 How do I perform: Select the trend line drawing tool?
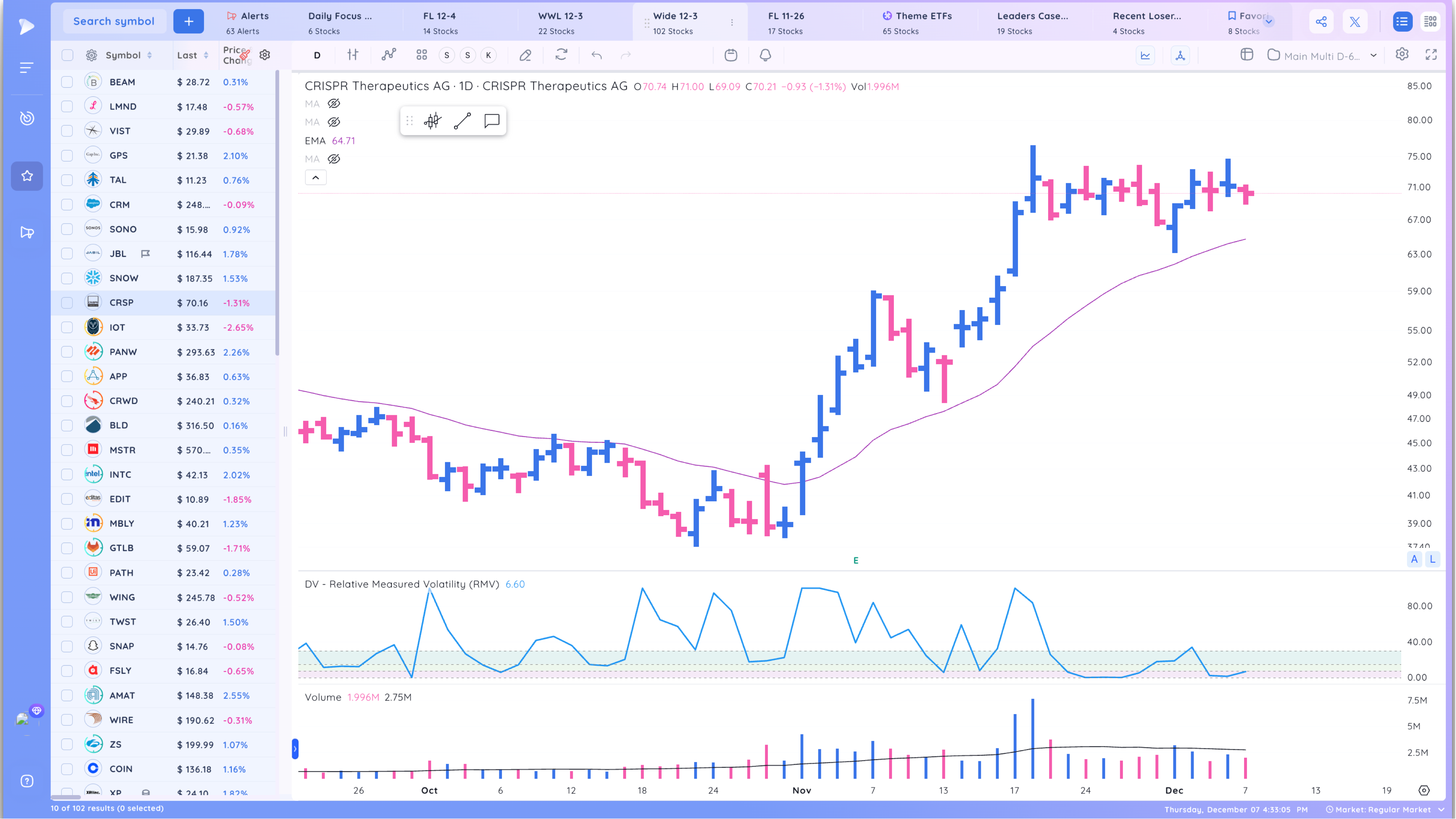[x=462, y=121]
